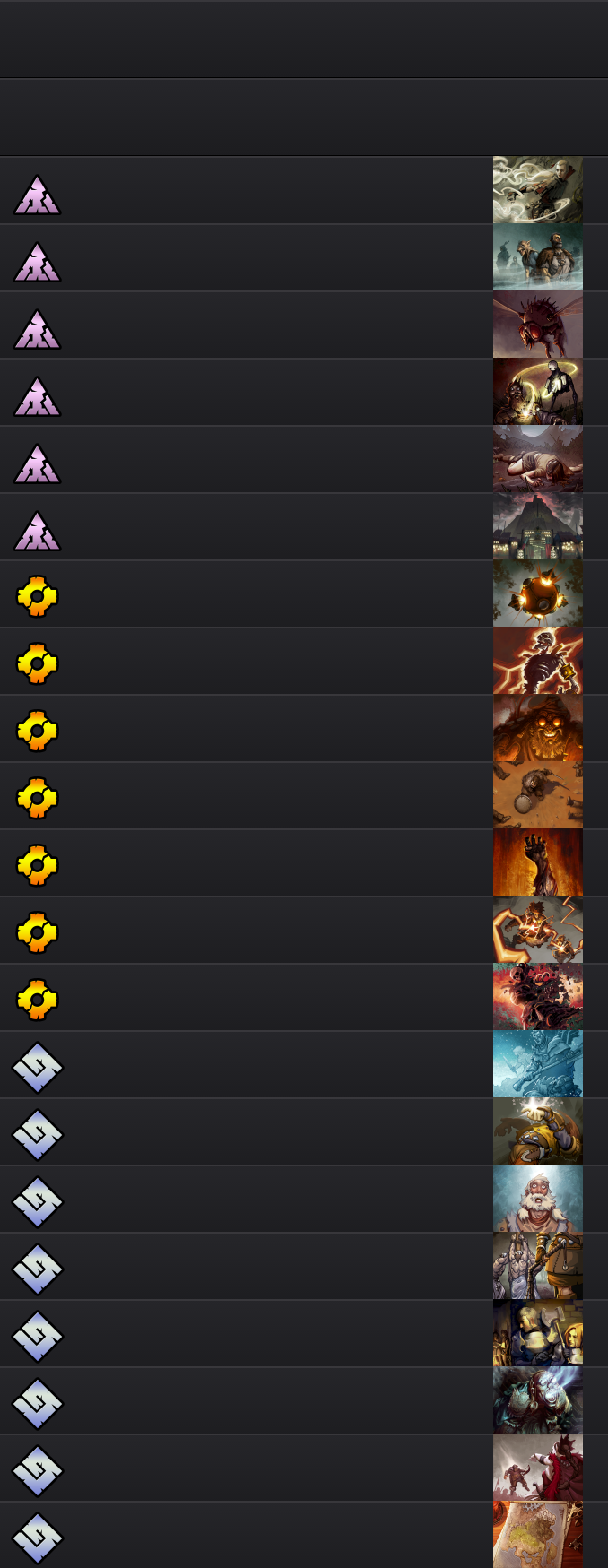
Task: Open the white-bearded old man card thumbnail
Action: click(538, 1199)
